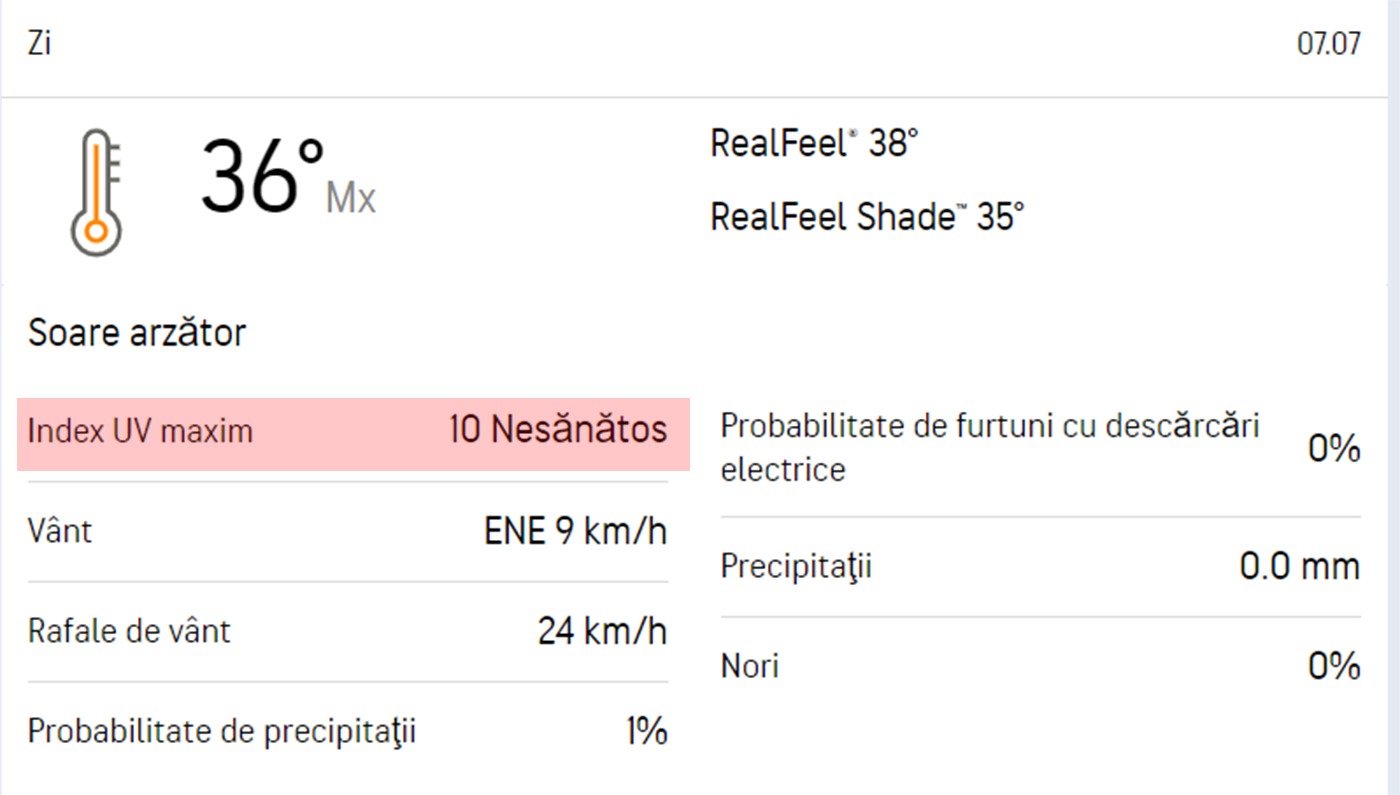The height and width of the screenshot is (795, 1400).
Task: Click the 1% precipitation probability value
Action: [646, 732]
